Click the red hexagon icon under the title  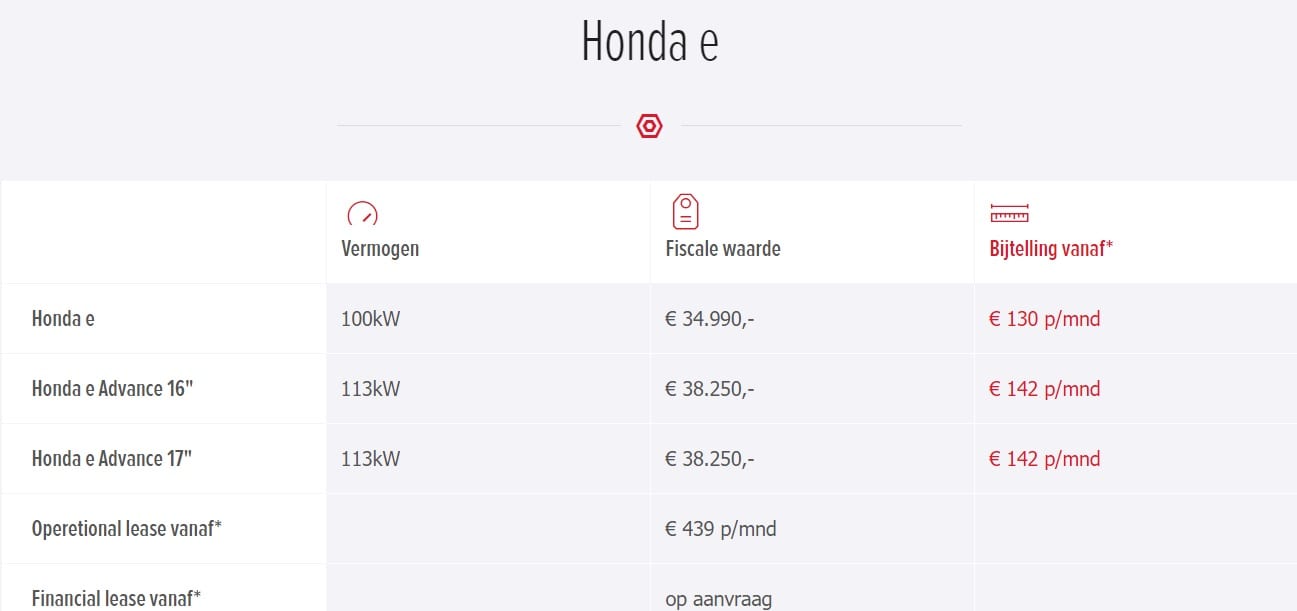[649, 126]
